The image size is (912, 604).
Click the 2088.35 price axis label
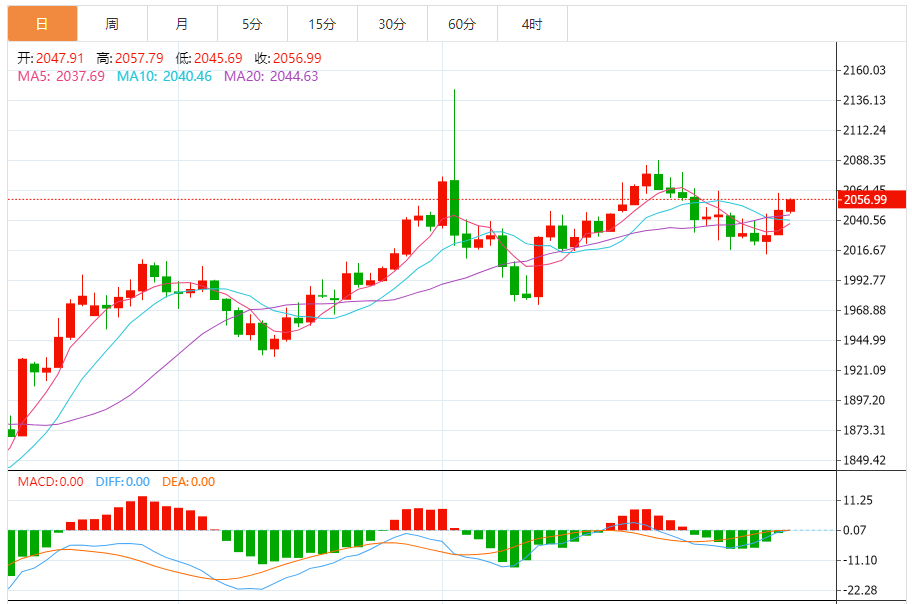[x=864, y=160]
